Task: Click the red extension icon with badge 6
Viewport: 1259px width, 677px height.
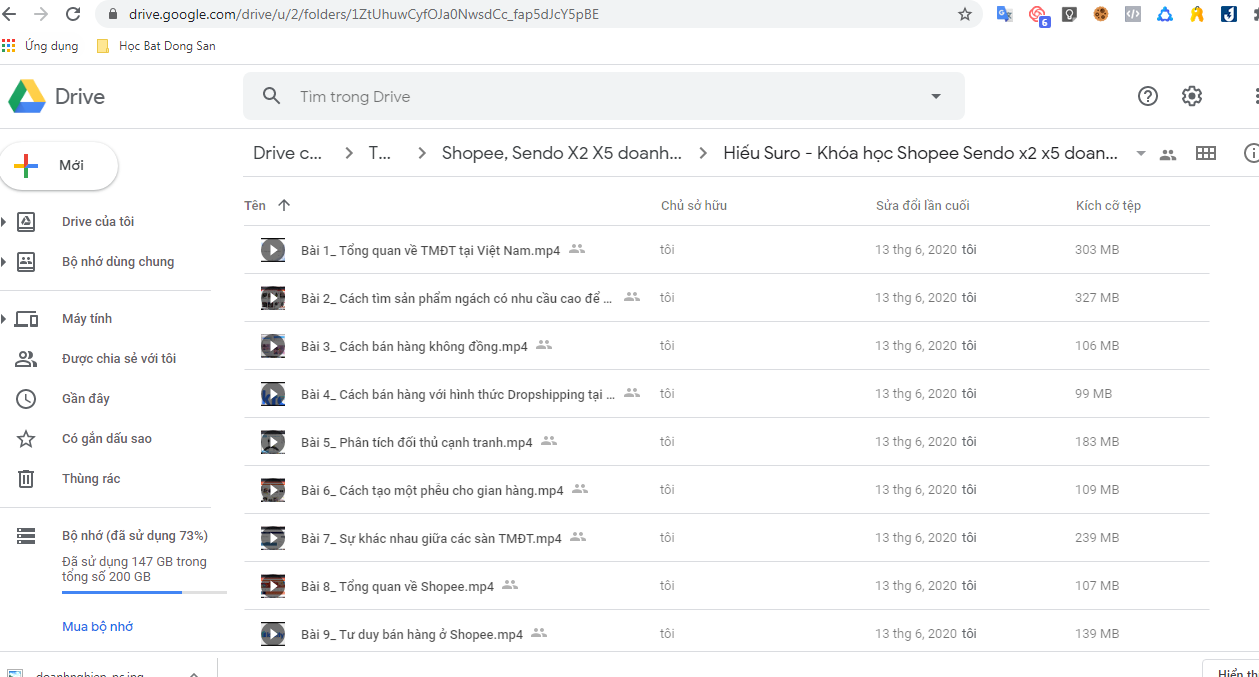Action: [x=1038, y=15]
